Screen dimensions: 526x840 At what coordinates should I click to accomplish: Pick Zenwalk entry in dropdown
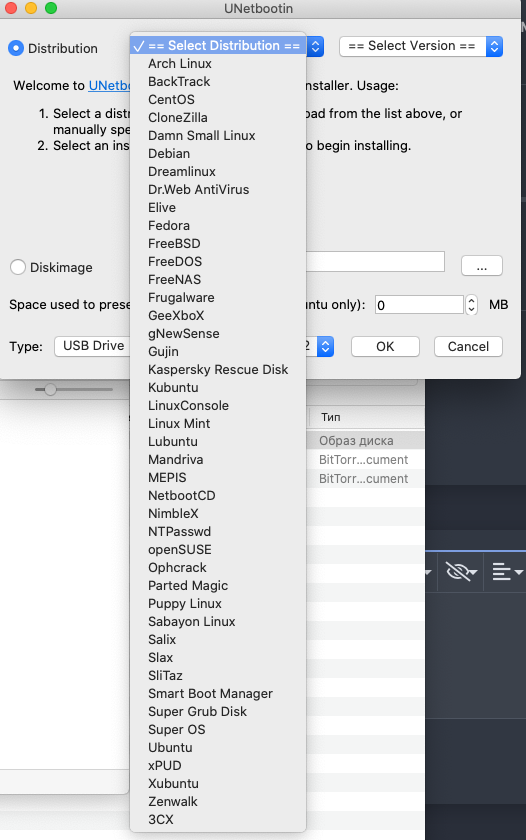tap(218, 801)
